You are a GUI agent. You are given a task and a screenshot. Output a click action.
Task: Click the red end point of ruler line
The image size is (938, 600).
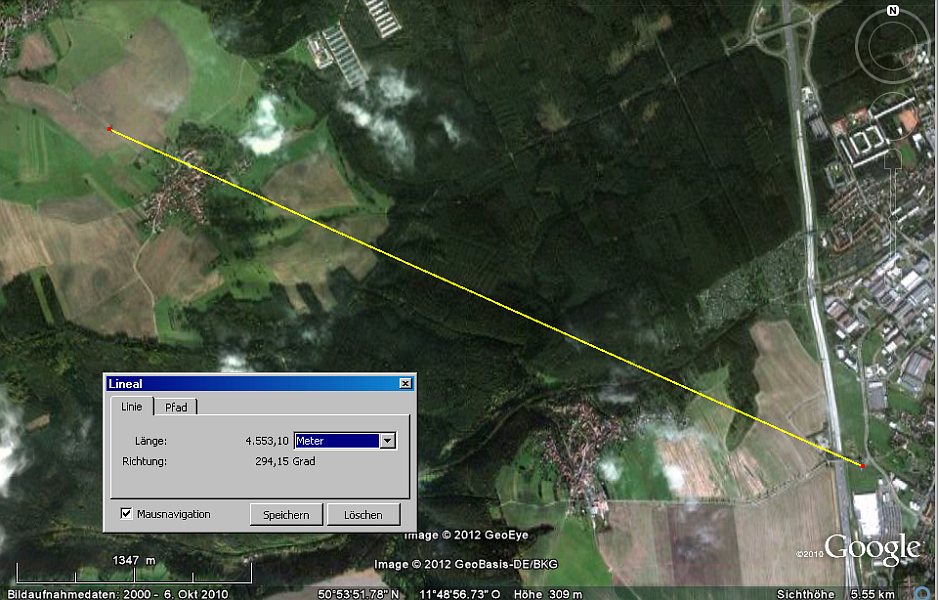click(x=862, y=465)
